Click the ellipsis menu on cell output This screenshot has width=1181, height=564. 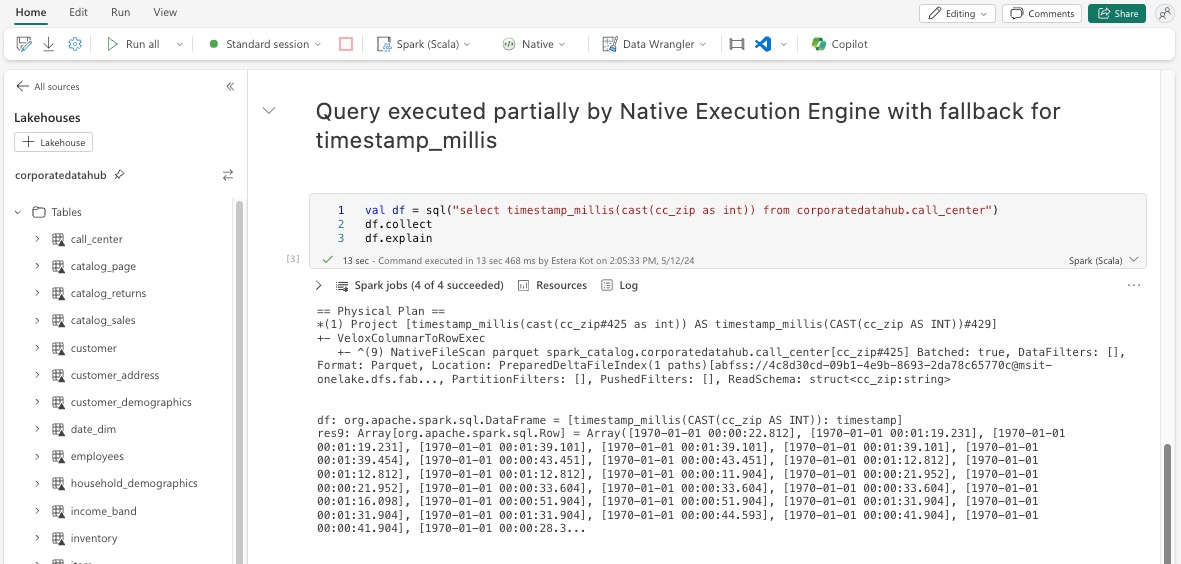click(1133, 286)
